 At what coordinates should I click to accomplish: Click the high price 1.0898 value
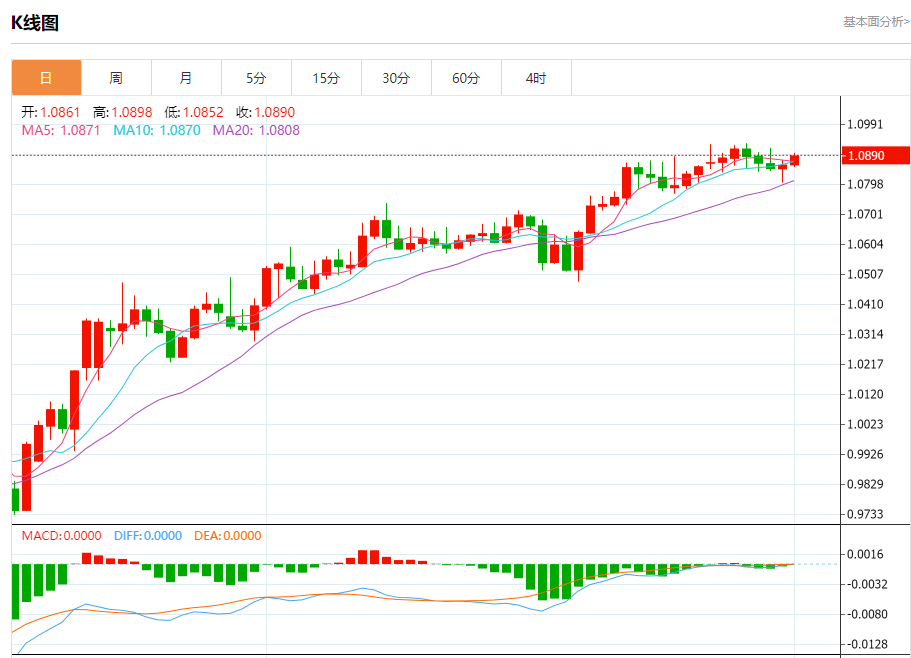click(132, 112)
